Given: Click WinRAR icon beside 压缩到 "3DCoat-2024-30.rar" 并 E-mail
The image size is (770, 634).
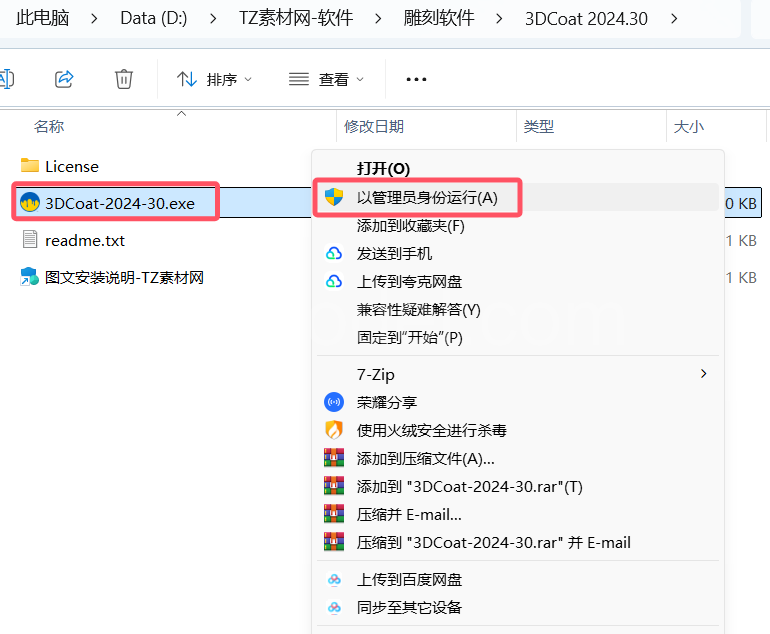Looking at the screenshot, I should (334, 542).
